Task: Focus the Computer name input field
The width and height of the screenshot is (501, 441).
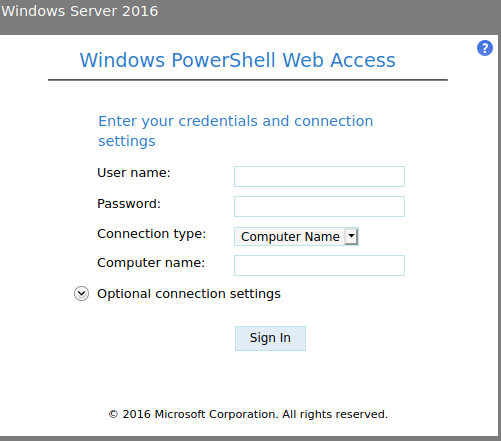Action: click(319, 266)
